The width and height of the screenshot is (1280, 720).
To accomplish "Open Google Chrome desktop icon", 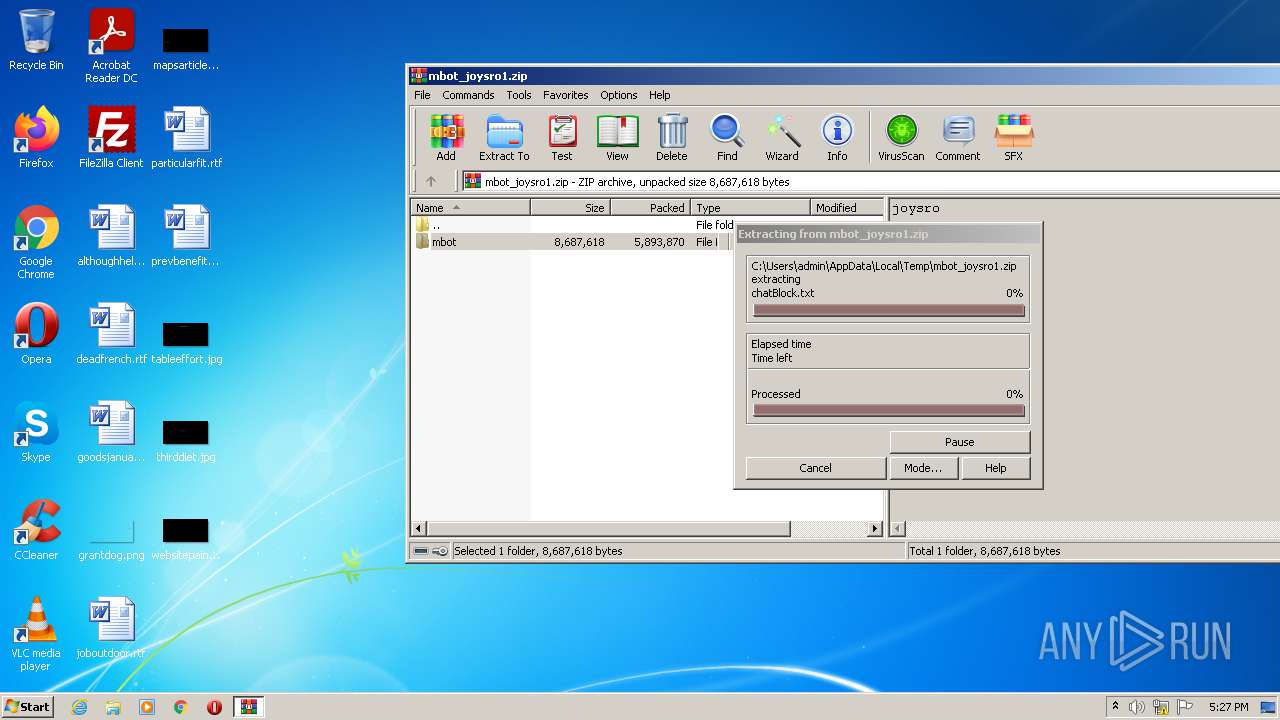I will coord(36,242).
